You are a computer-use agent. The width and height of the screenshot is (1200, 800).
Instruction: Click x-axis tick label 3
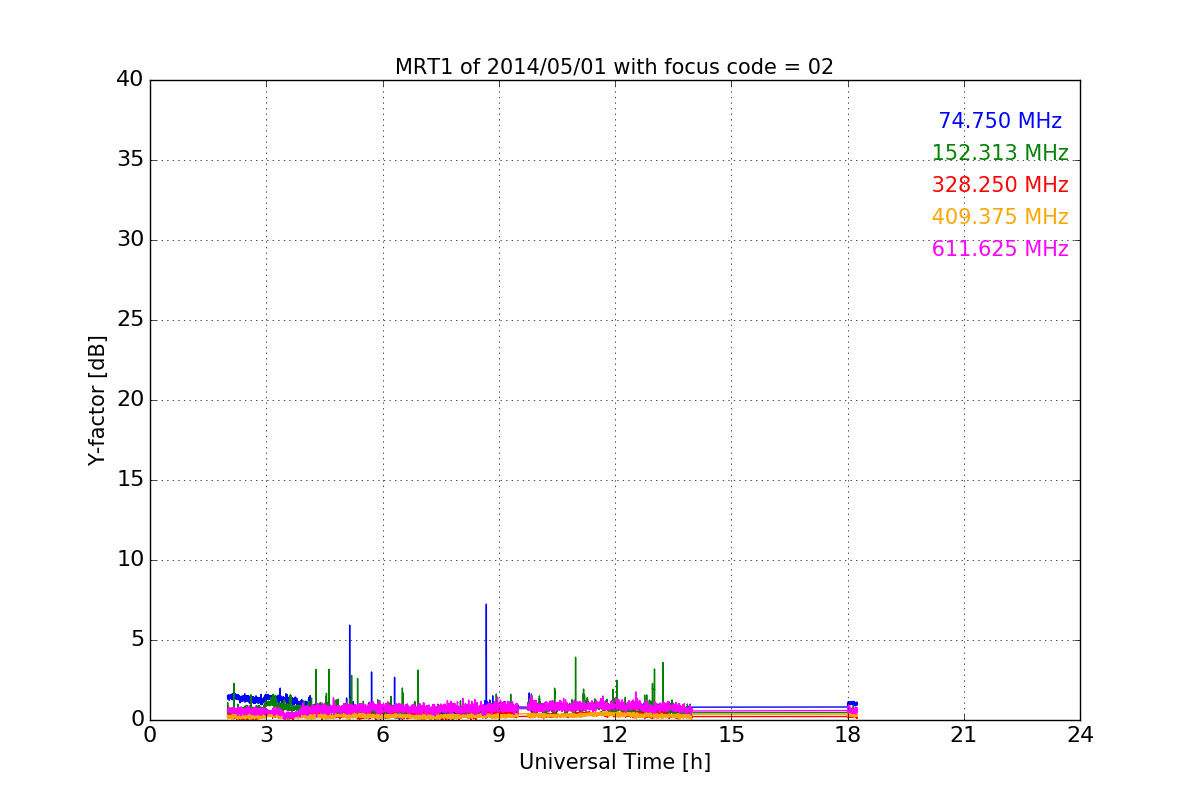click(x=267, y=735)
